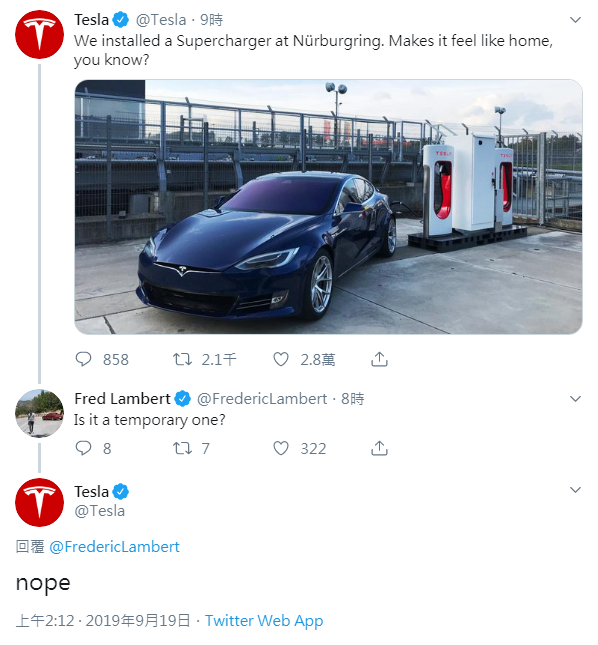The height and width of the screenshot is (645, 598).
Task: Open options chevron on Tesla's 'nope' reply
Action: (575, 490)
